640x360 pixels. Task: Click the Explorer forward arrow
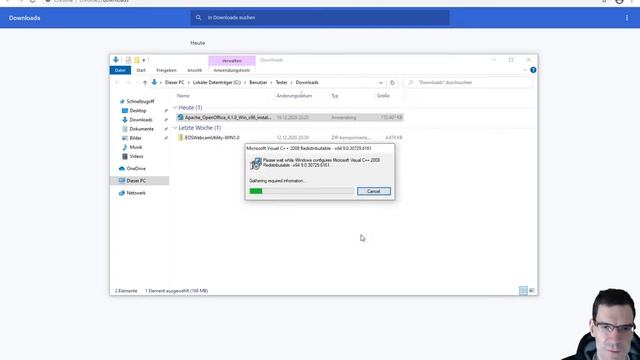(128, 82)
